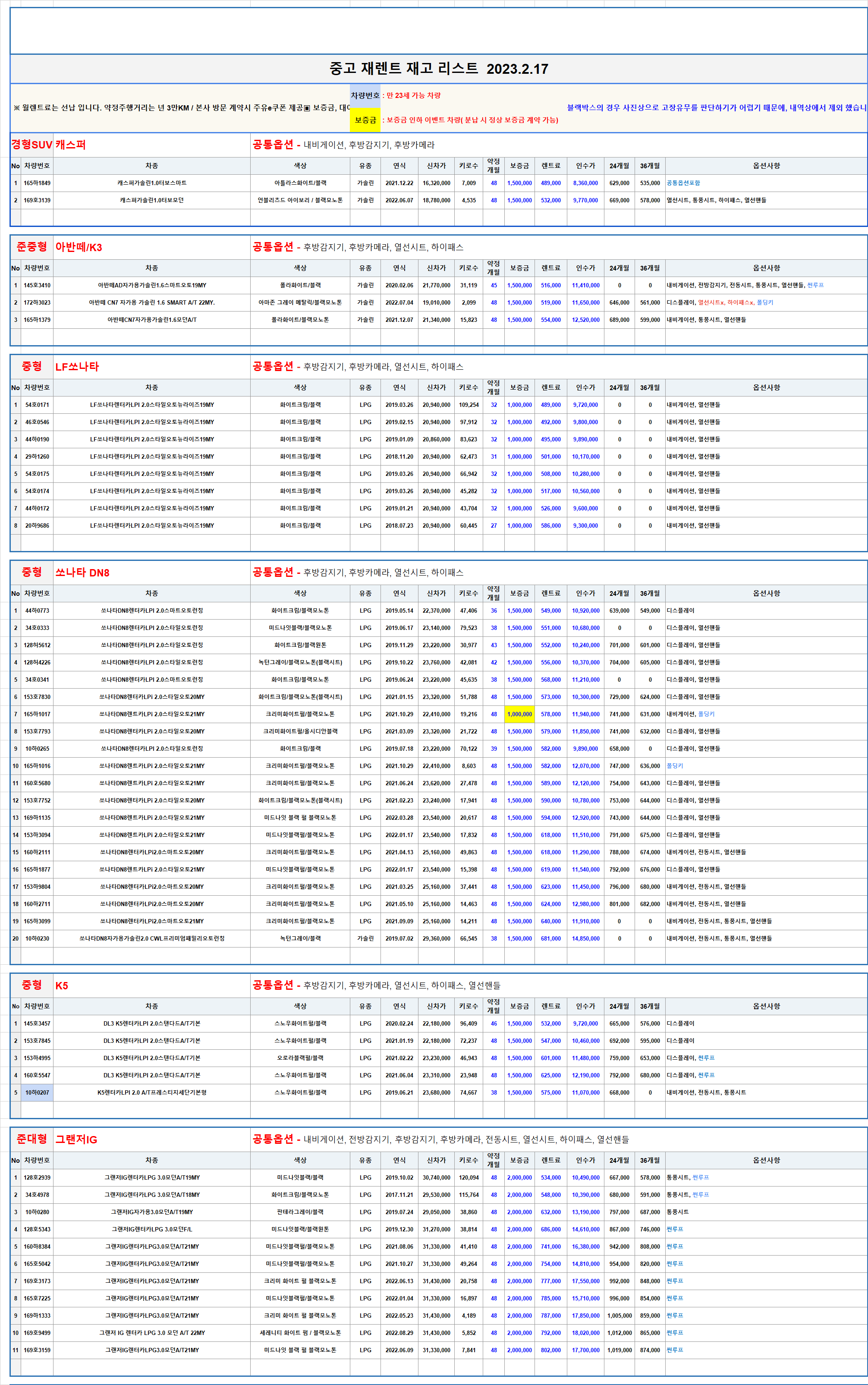Select mileage value "109,254"

[x=469, y=405]
